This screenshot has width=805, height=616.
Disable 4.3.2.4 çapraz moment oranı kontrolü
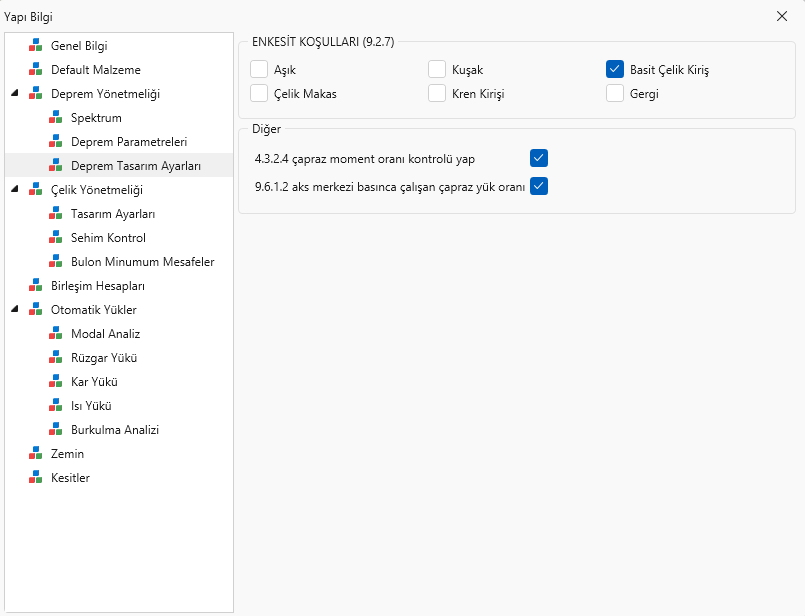[539, 158]
